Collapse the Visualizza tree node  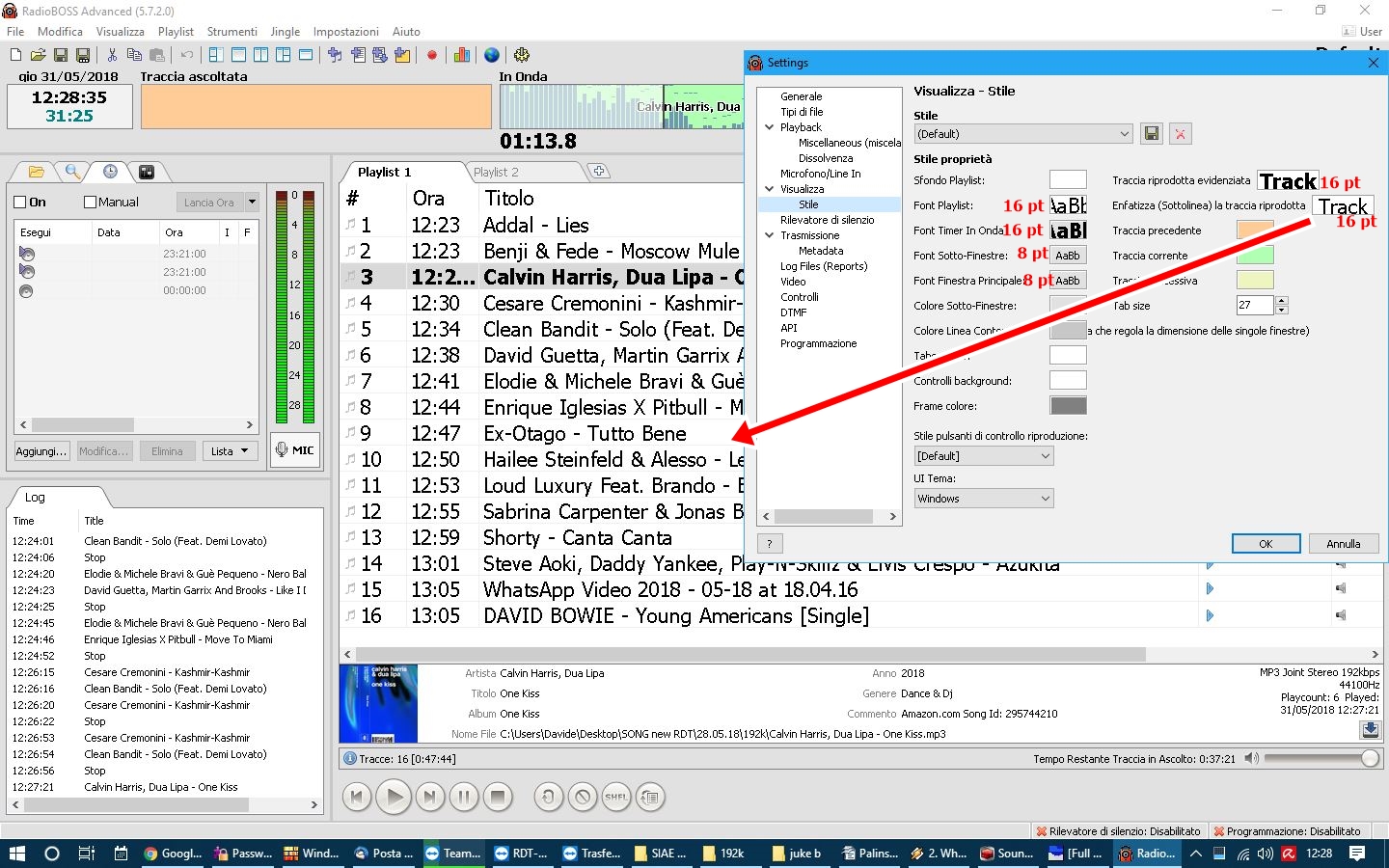point(770,189)
